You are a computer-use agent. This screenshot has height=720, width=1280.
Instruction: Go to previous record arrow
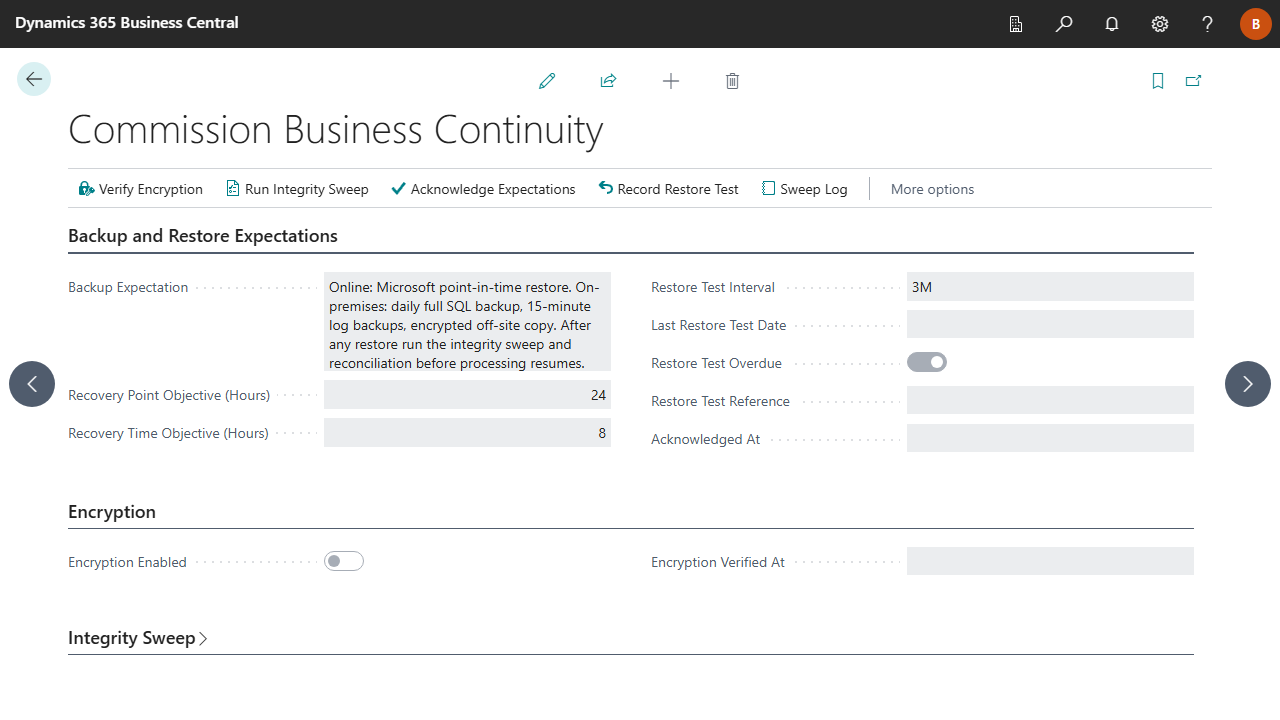click(32, 384)
